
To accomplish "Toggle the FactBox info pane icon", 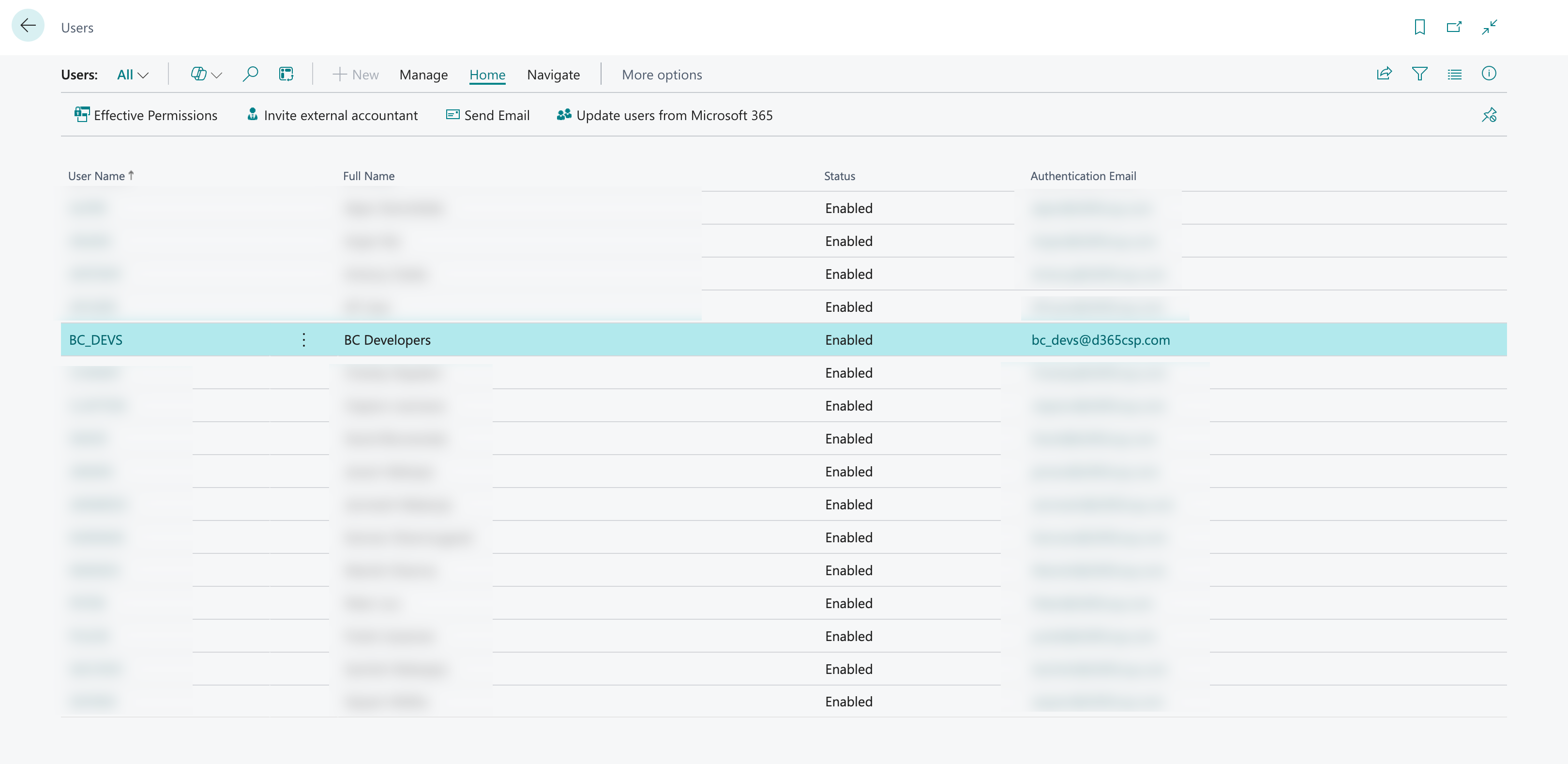I will pyautogui.click(x=1489, y=74).
